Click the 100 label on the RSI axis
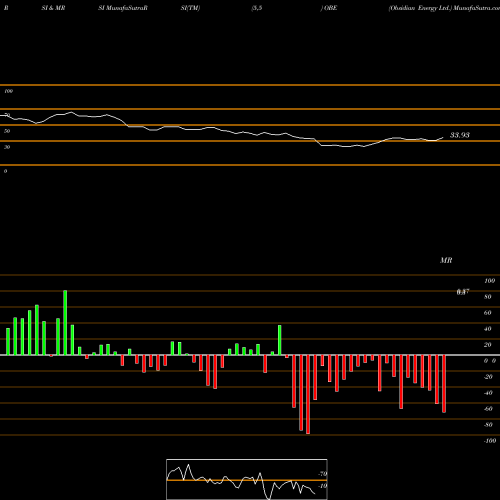The height and width of the screenshot is (500, 500). [8, 91]
